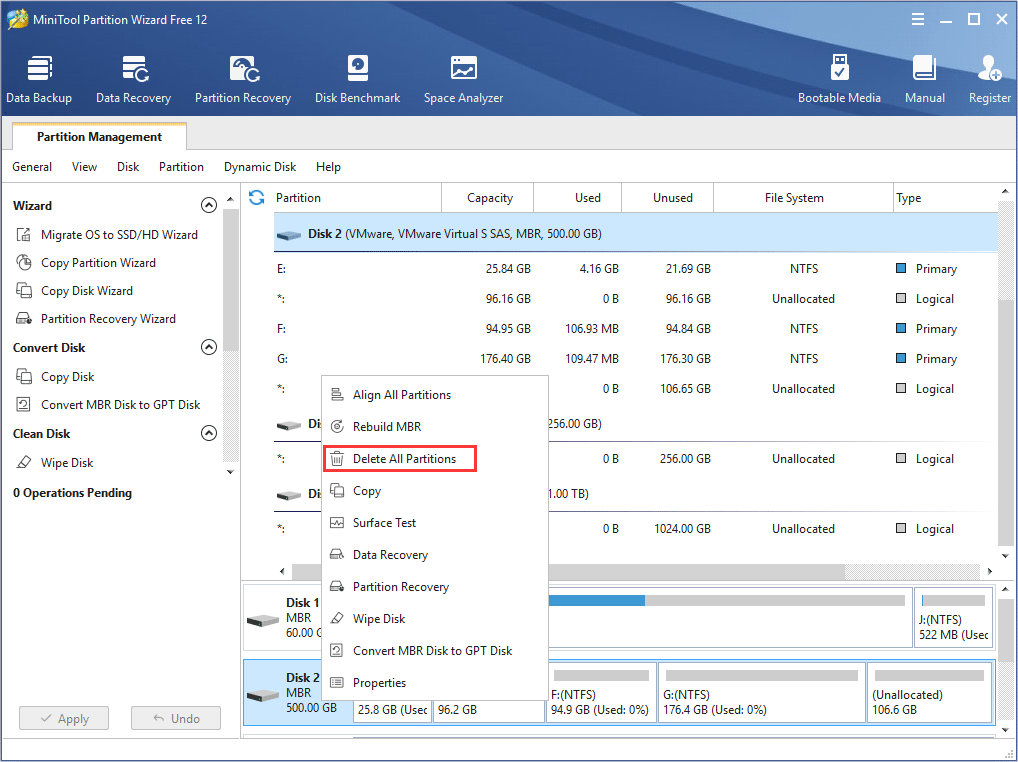Start Migrate OS to SSD/HD Wizard
The height and width of the screenshot is (762, 1018).
point(119,235)
